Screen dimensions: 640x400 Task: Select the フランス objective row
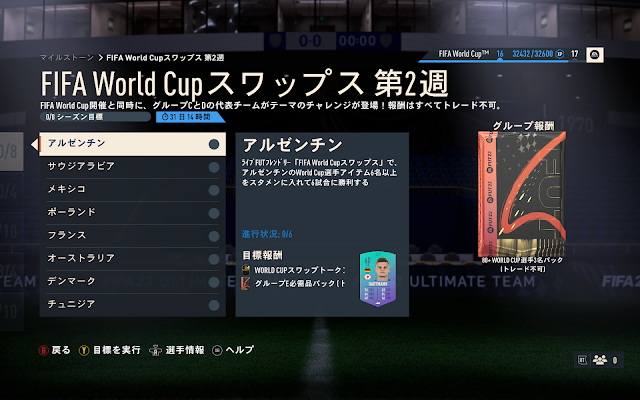click(132, 236)
